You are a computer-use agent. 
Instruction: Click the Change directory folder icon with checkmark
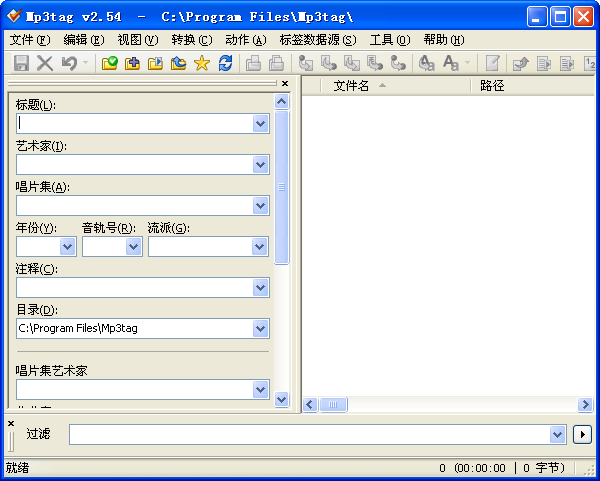109,63
